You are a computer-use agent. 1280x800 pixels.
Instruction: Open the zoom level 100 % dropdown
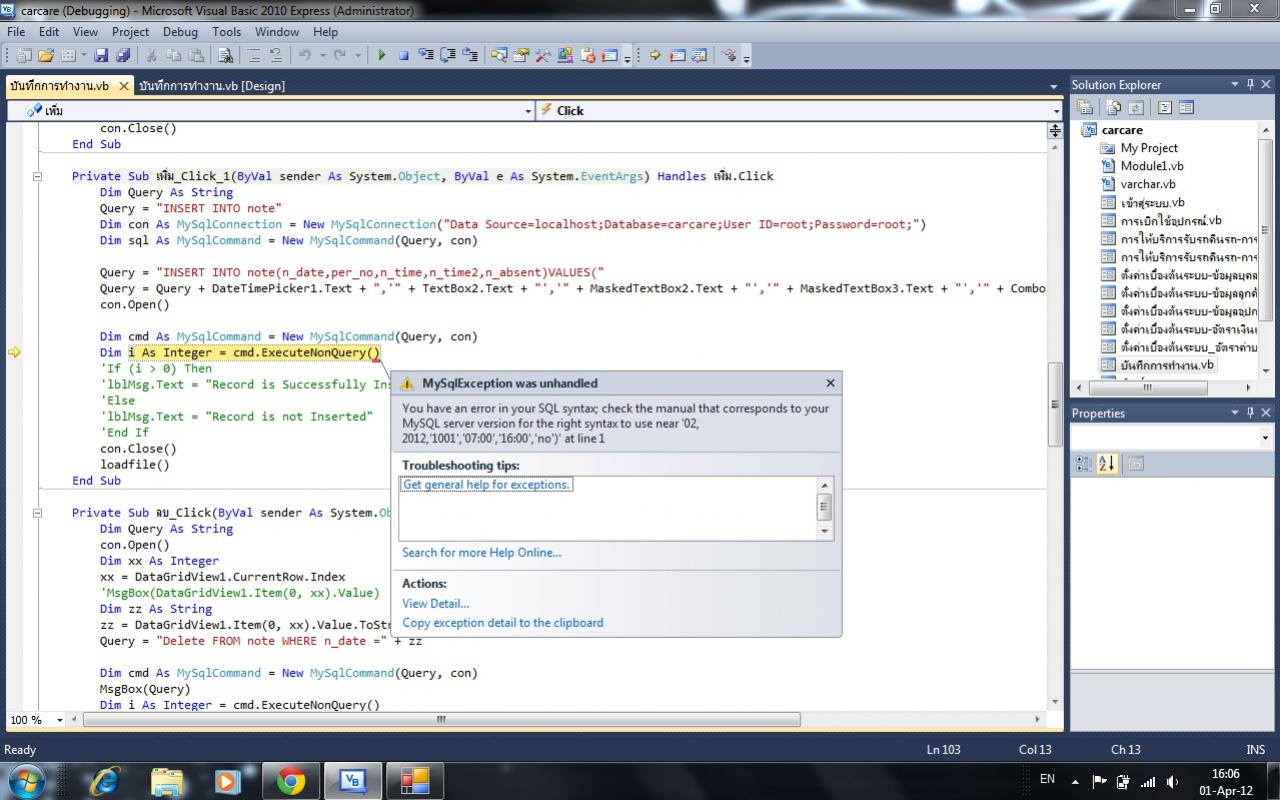(x=60, y=720)
